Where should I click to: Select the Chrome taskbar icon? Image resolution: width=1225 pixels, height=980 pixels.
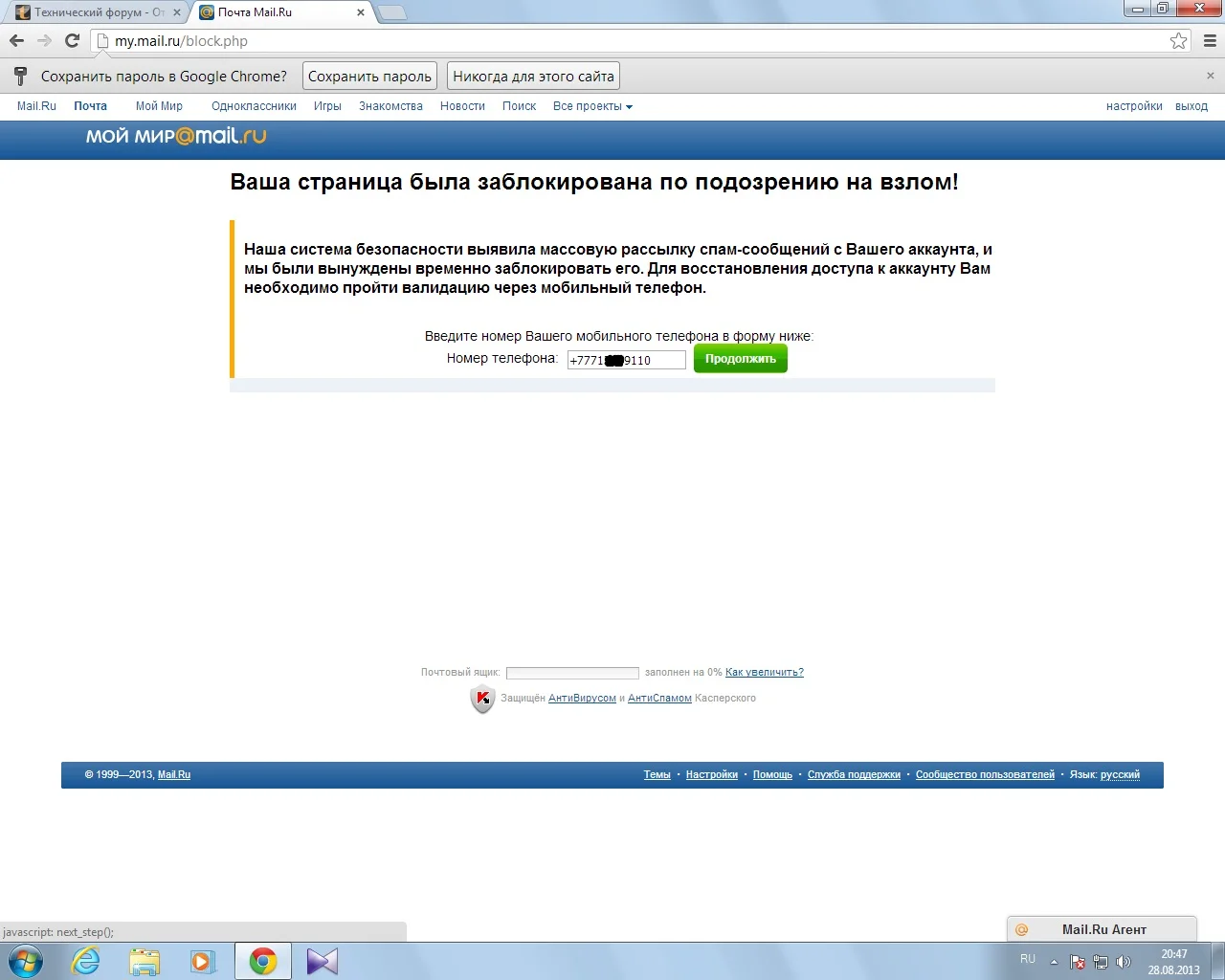click(263, 961)
